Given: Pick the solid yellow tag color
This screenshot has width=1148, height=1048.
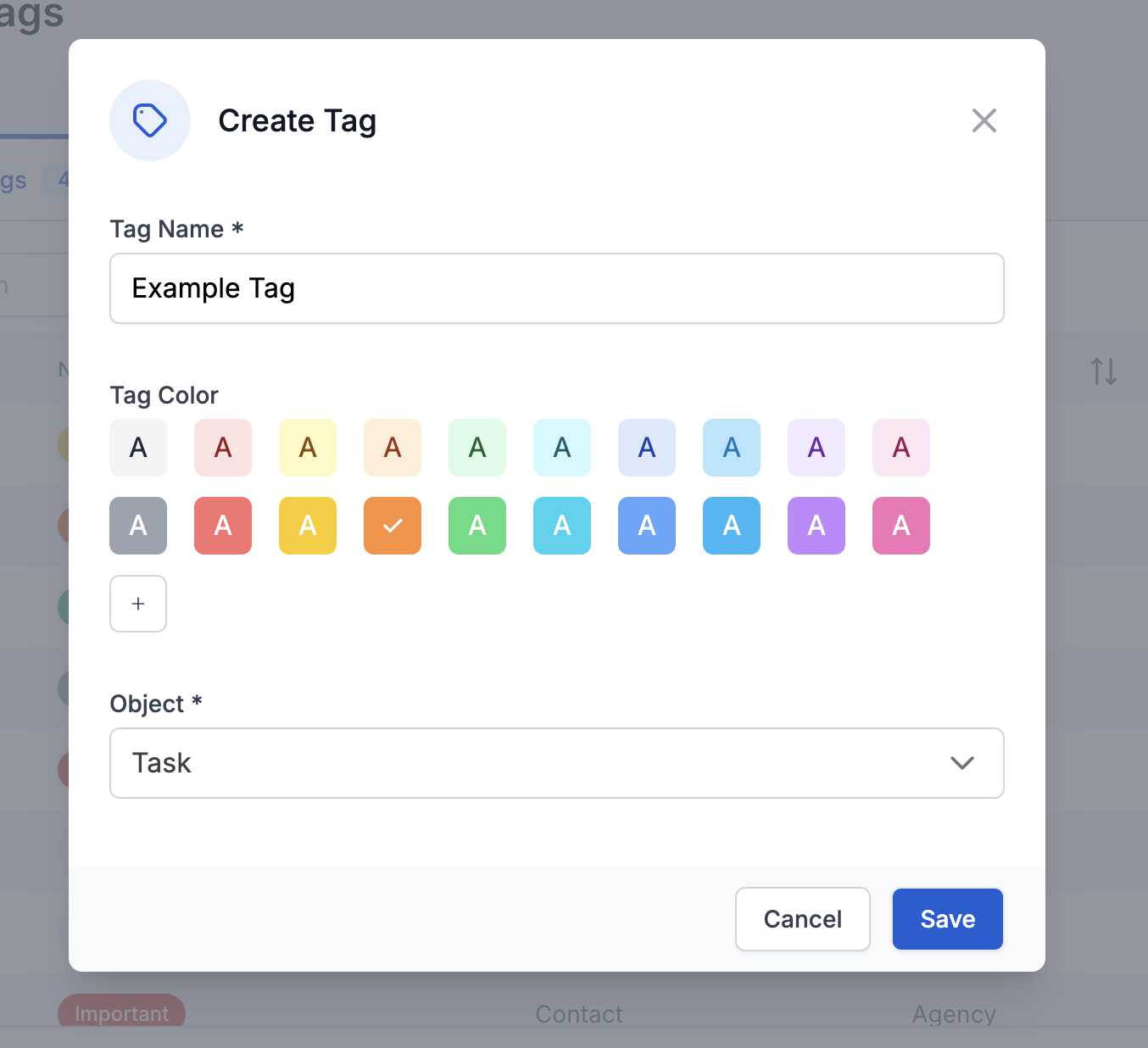Looking at the screenshot, I should tap(308, 526).
